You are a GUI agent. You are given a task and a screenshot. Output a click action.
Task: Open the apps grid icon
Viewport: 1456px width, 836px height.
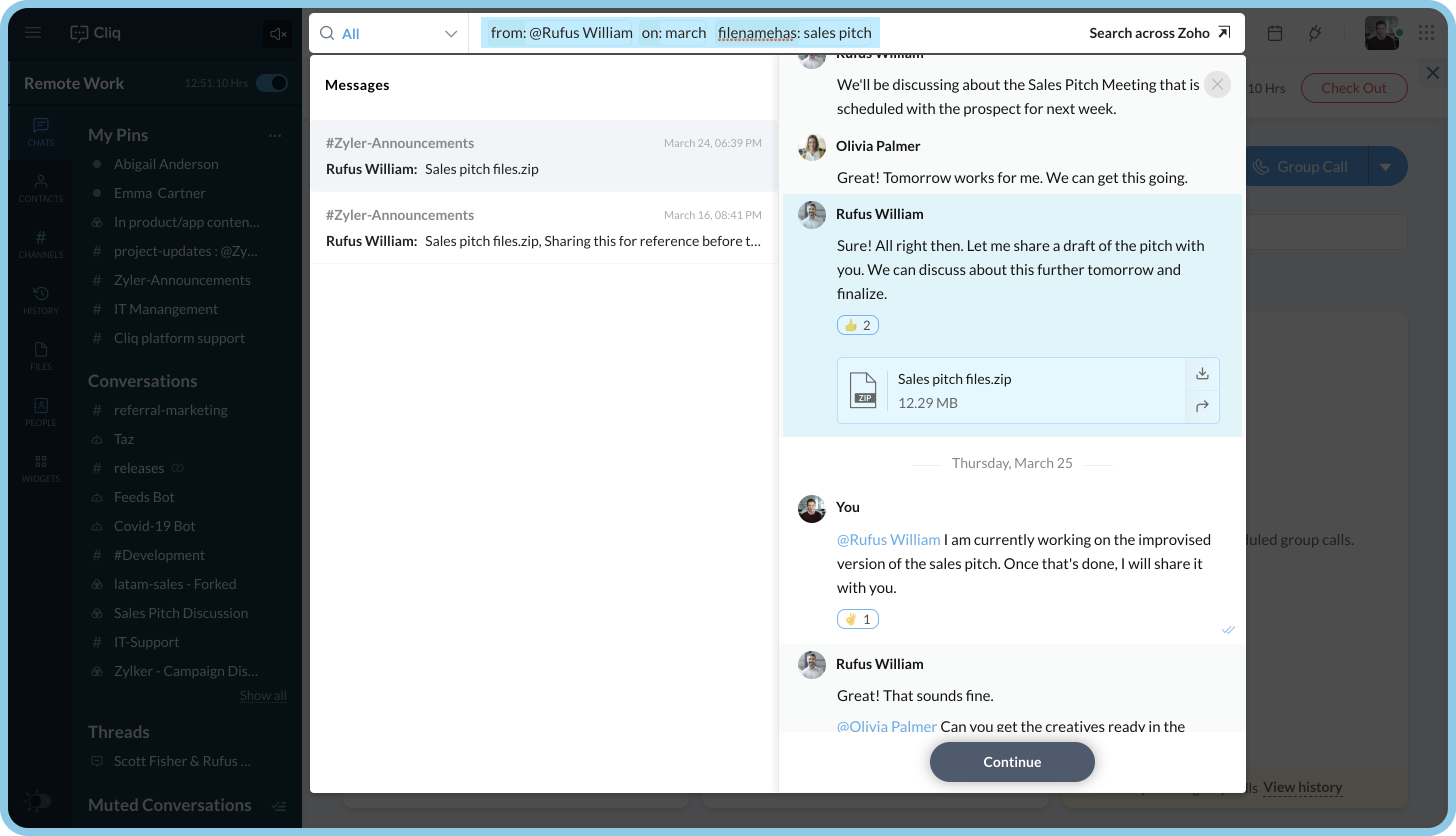pyautogui.click(x=1426, y=34)
